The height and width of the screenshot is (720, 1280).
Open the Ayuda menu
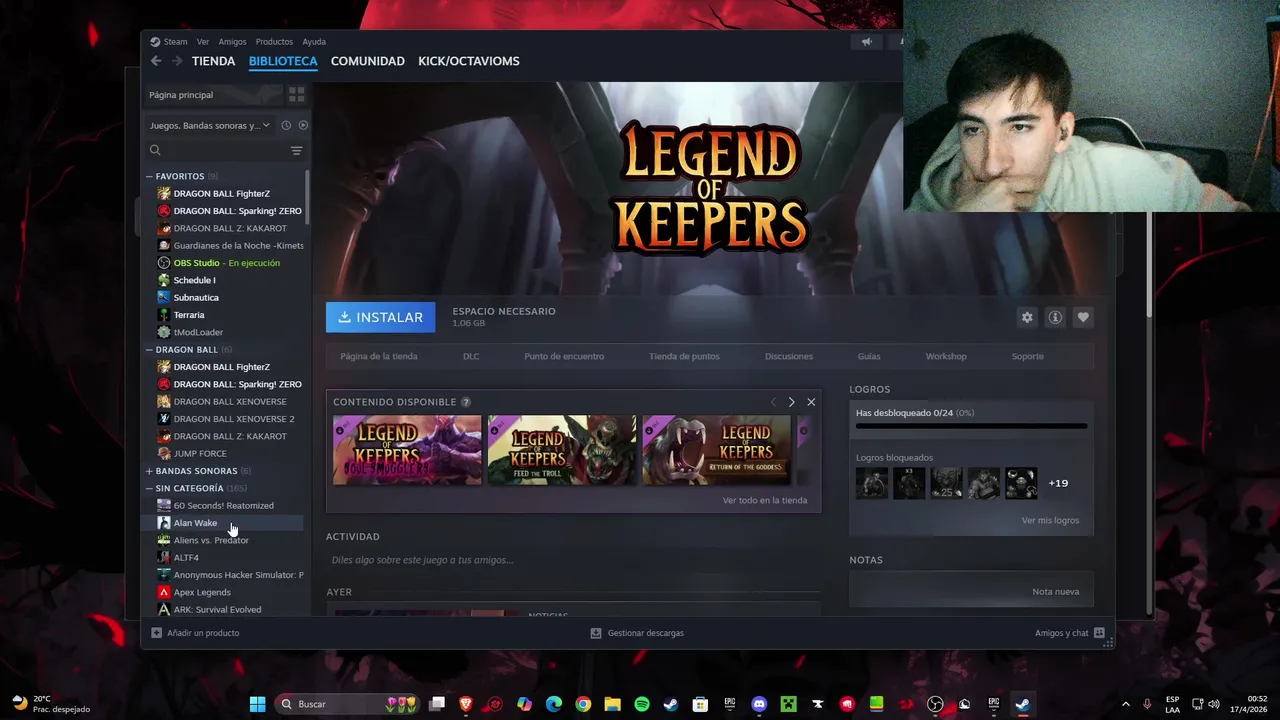click(x=314, y=42)
